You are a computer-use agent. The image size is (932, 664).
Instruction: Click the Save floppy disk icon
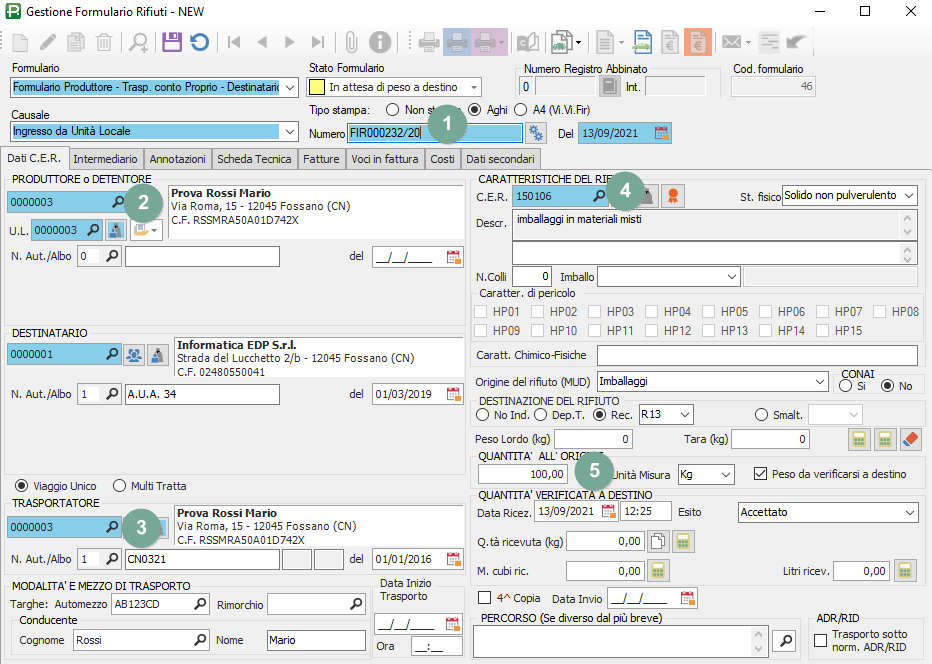point(171,42)
